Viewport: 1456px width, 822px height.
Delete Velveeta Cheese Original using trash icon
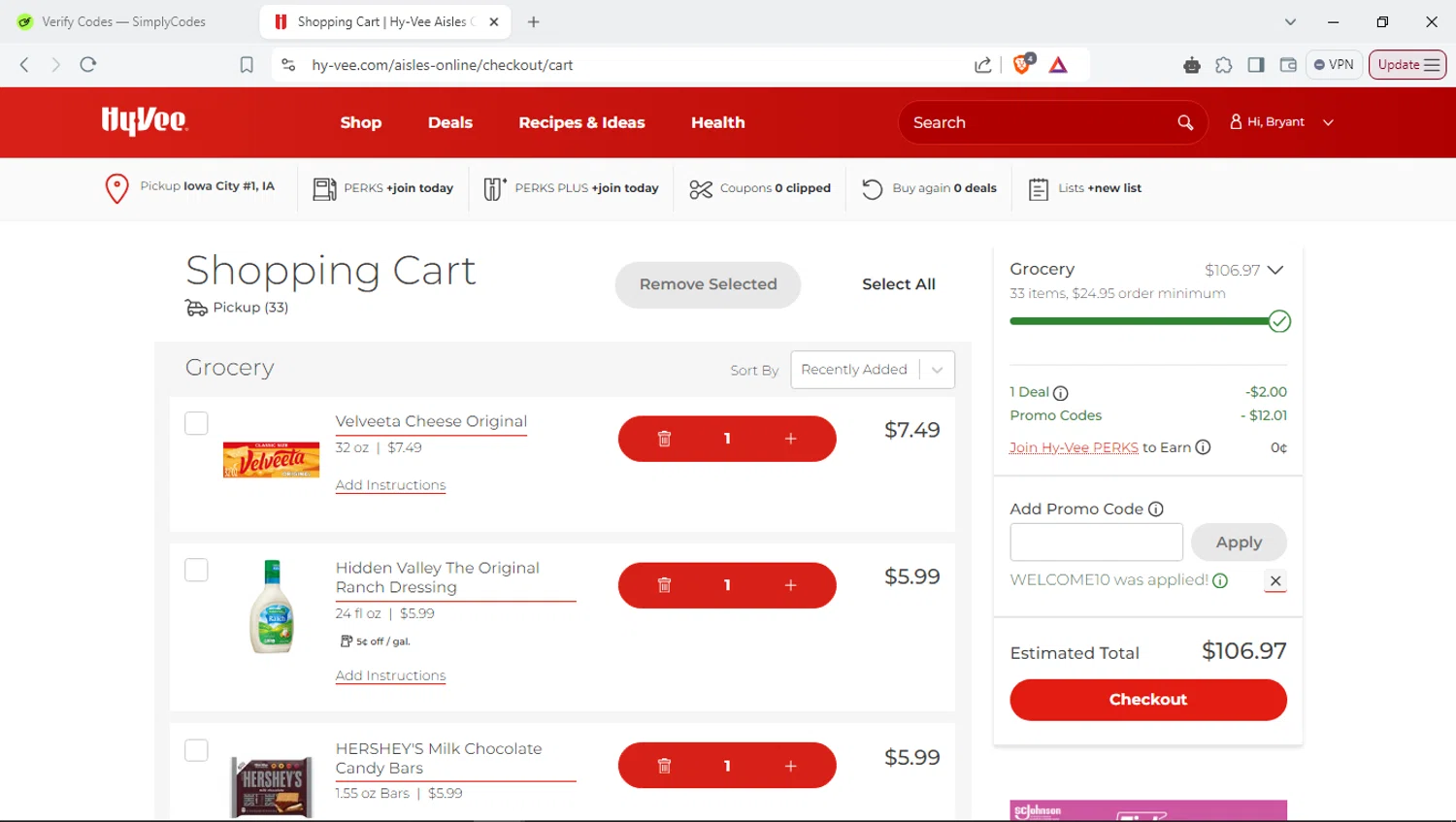coord(664,439)
